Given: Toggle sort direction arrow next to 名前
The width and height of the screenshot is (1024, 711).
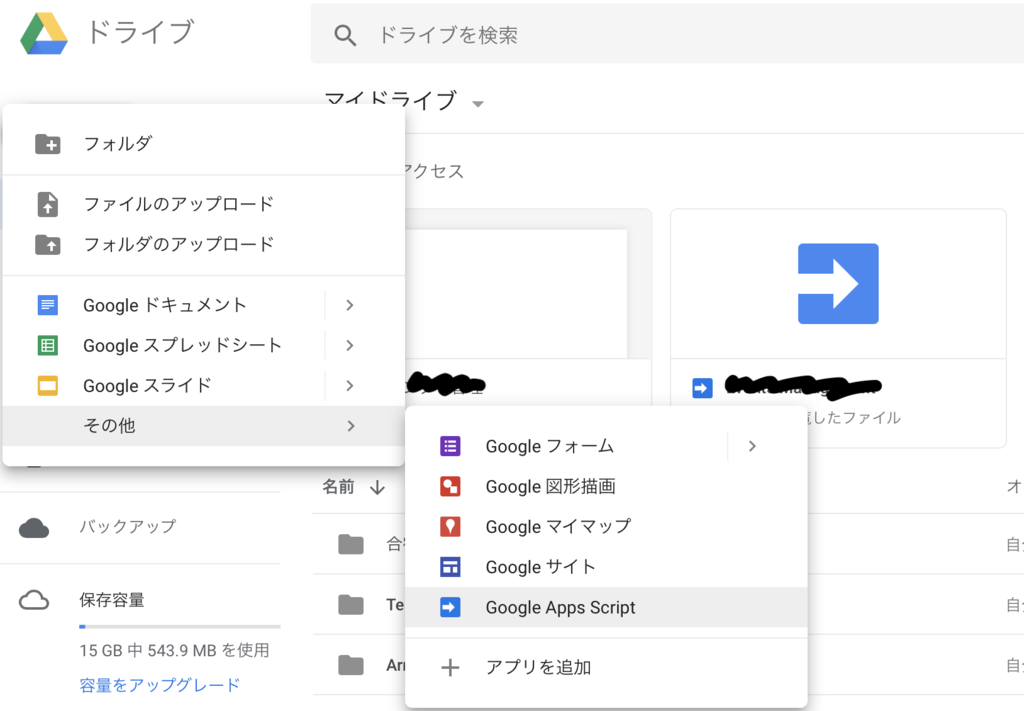Looking at the screenshot, I should point(377,487).
